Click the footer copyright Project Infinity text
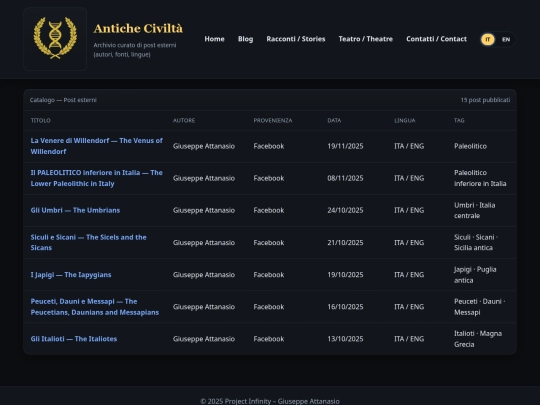540x405 pixels. coord(270,401)
